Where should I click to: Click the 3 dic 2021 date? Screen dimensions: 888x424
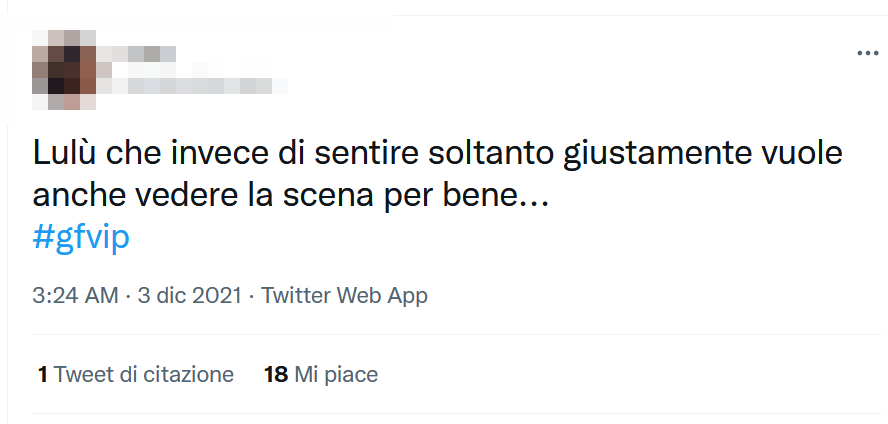(x=191, y=296)
